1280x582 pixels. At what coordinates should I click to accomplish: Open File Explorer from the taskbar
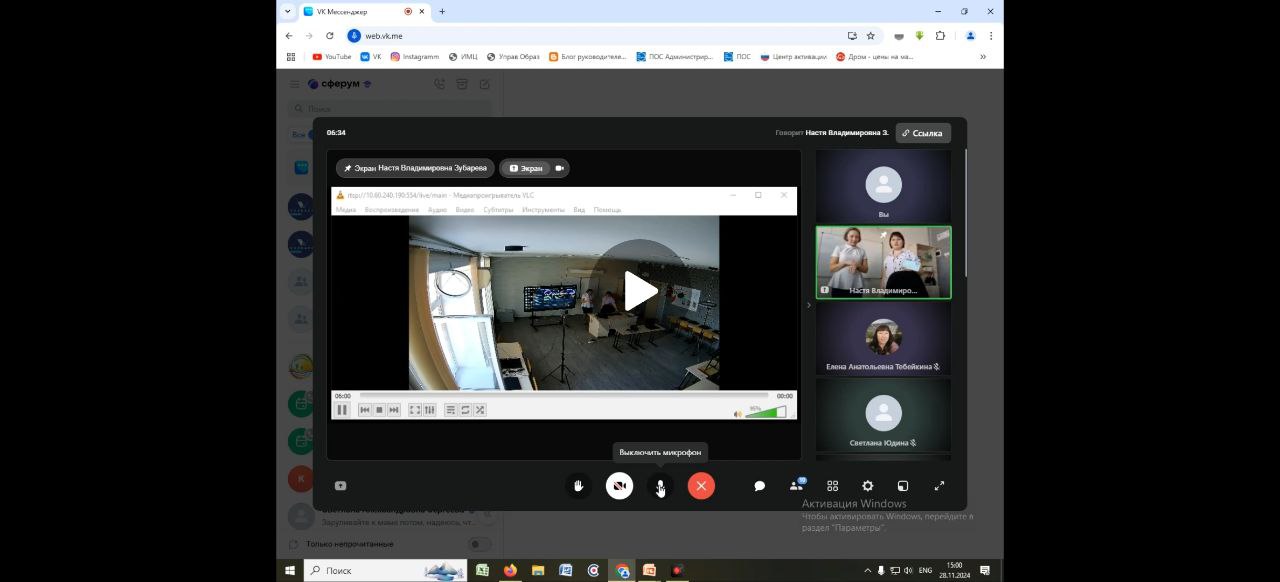538,570
